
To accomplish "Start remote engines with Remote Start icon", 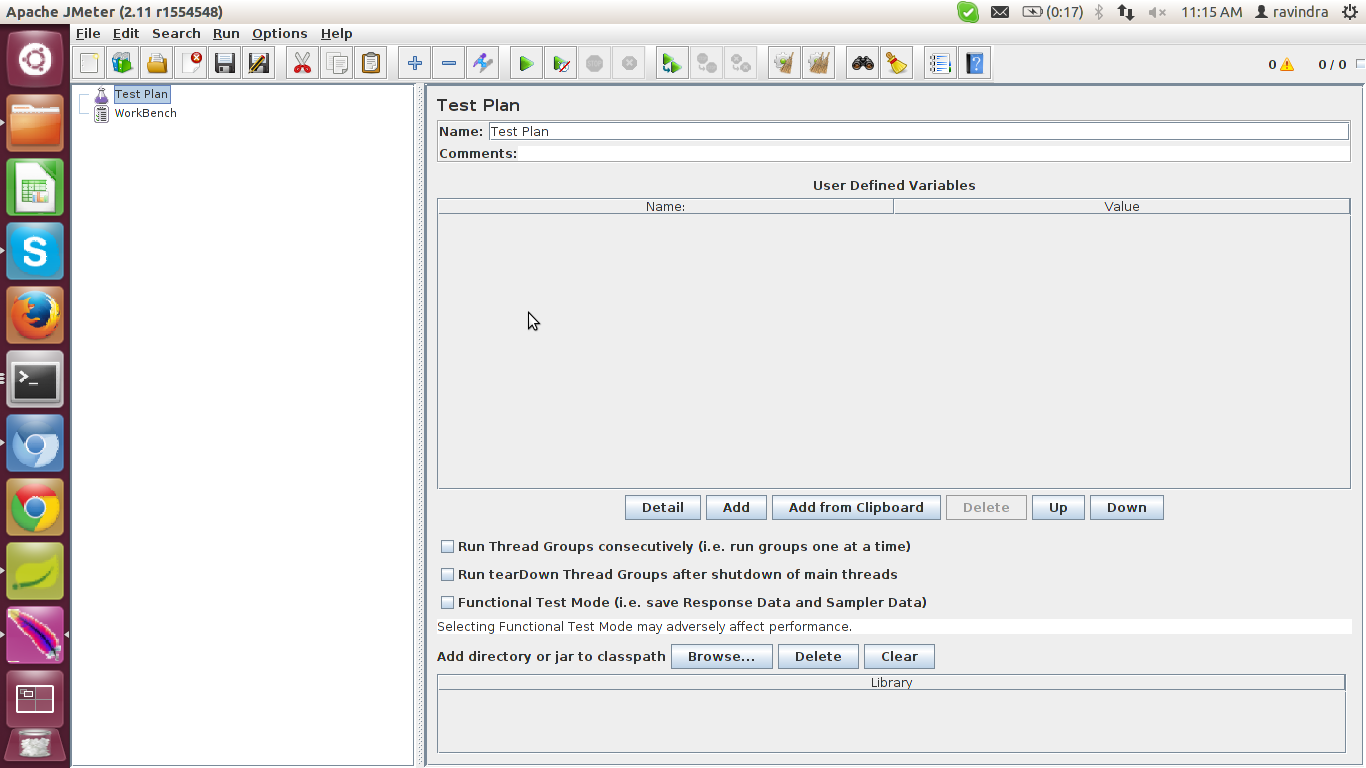I will tap(672, 64).
